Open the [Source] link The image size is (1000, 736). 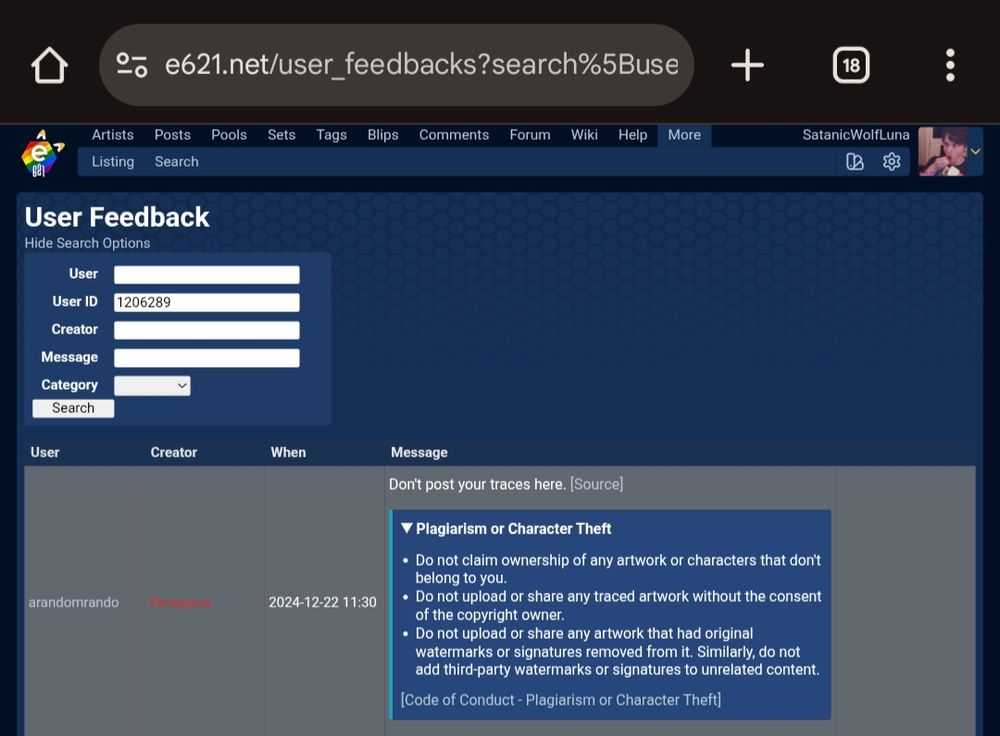(596, 484)
